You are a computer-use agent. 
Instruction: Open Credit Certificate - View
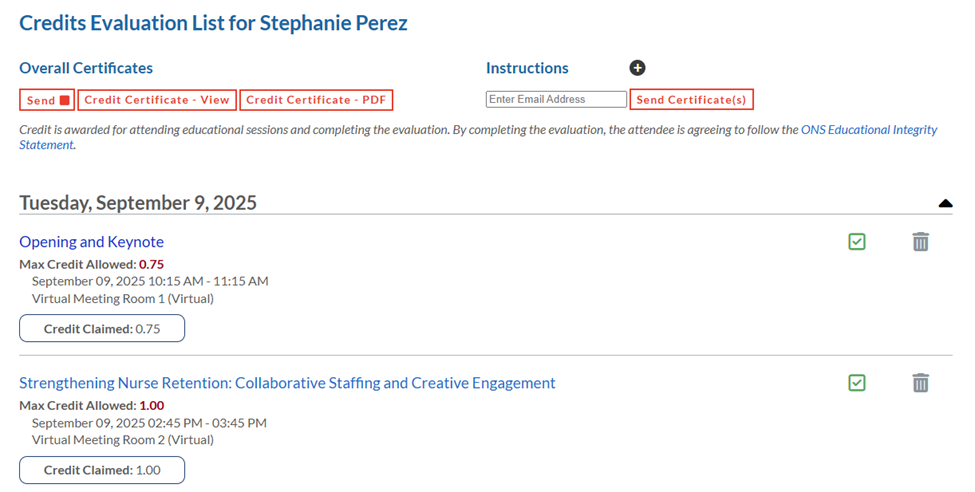pyautogui.click(x=157, y=100)
